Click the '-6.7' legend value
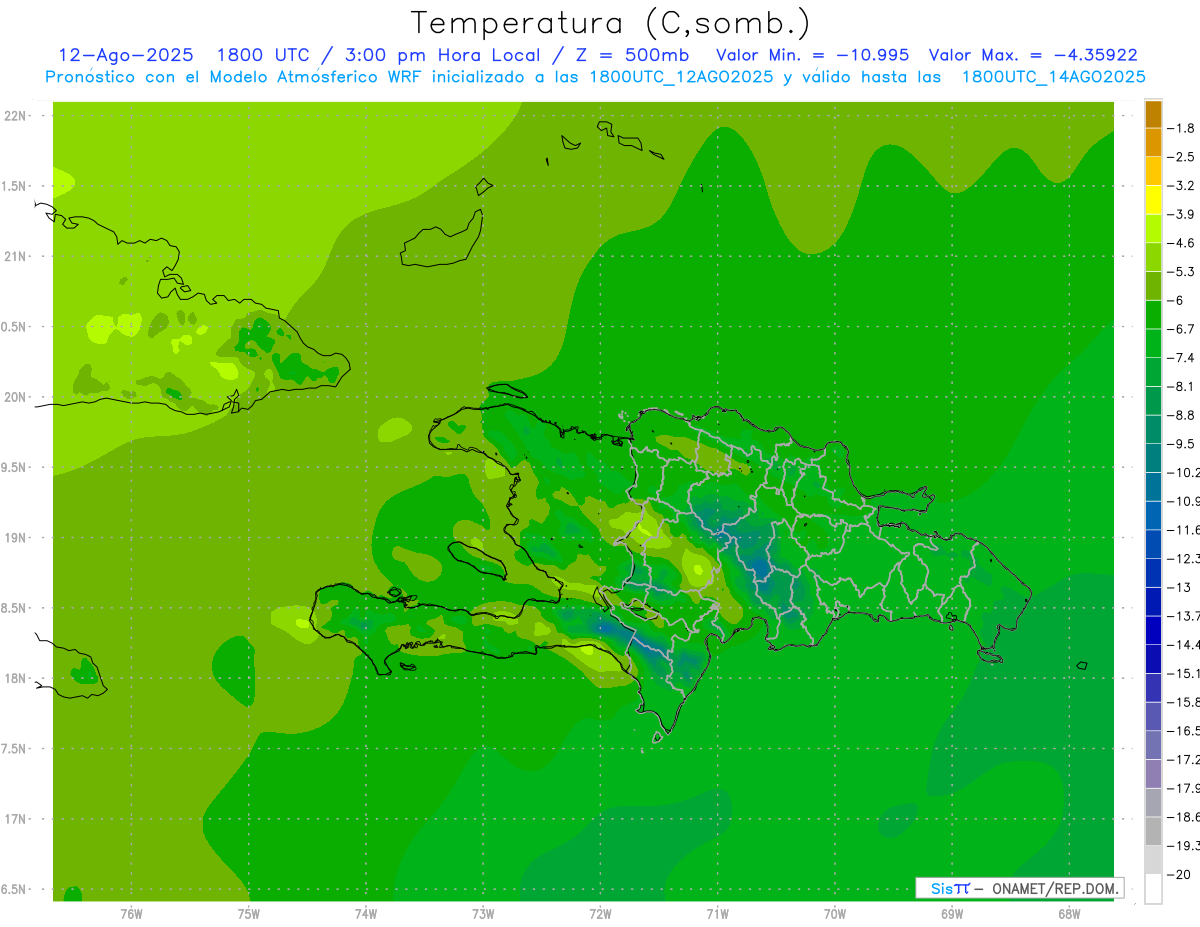 click(1183, 329)
